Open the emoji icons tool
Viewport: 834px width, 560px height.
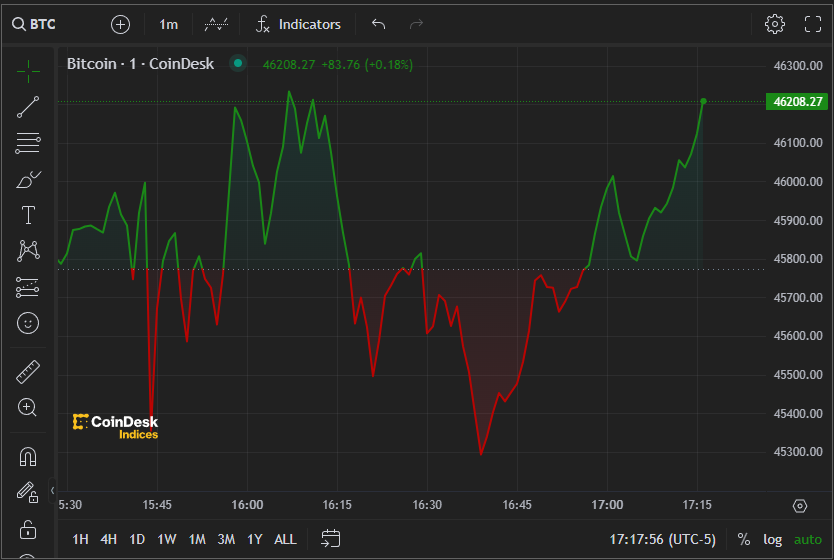point(28,323)
